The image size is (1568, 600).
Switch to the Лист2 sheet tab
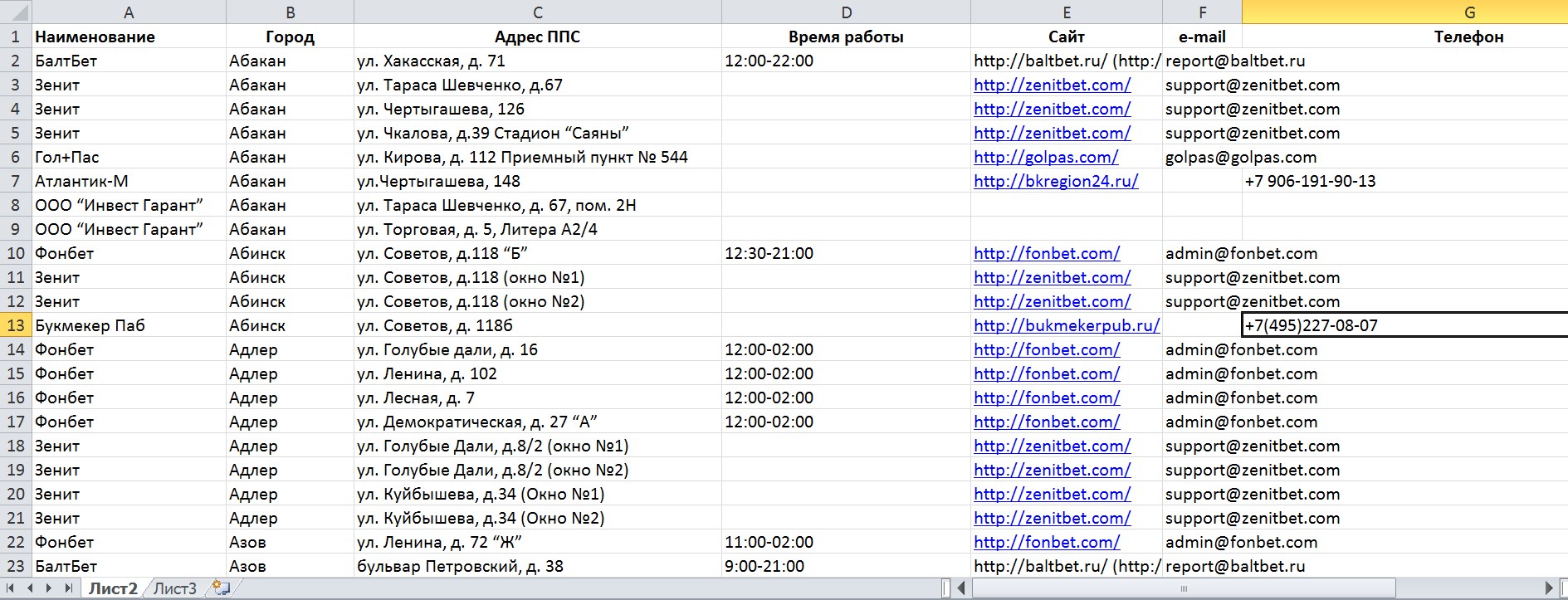[x=113, y=588]
